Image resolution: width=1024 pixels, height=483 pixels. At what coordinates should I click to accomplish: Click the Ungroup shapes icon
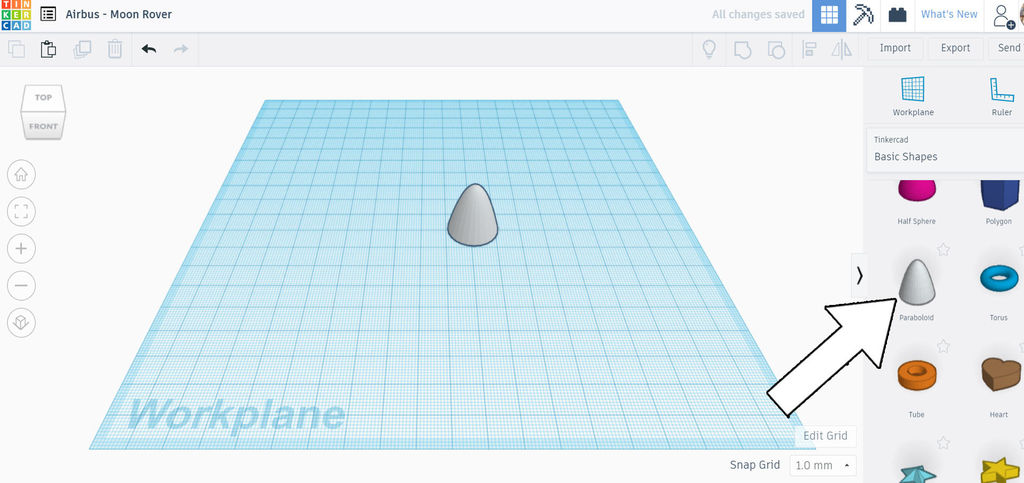776,49
